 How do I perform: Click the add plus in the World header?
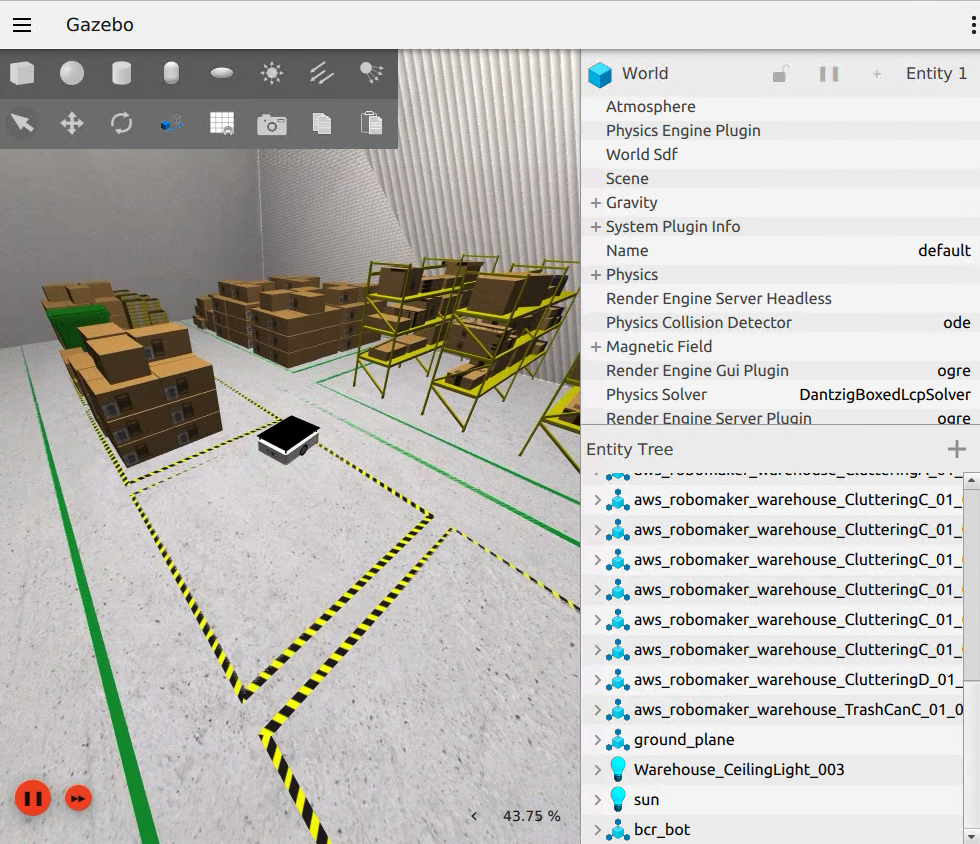[x=877, y=74]
